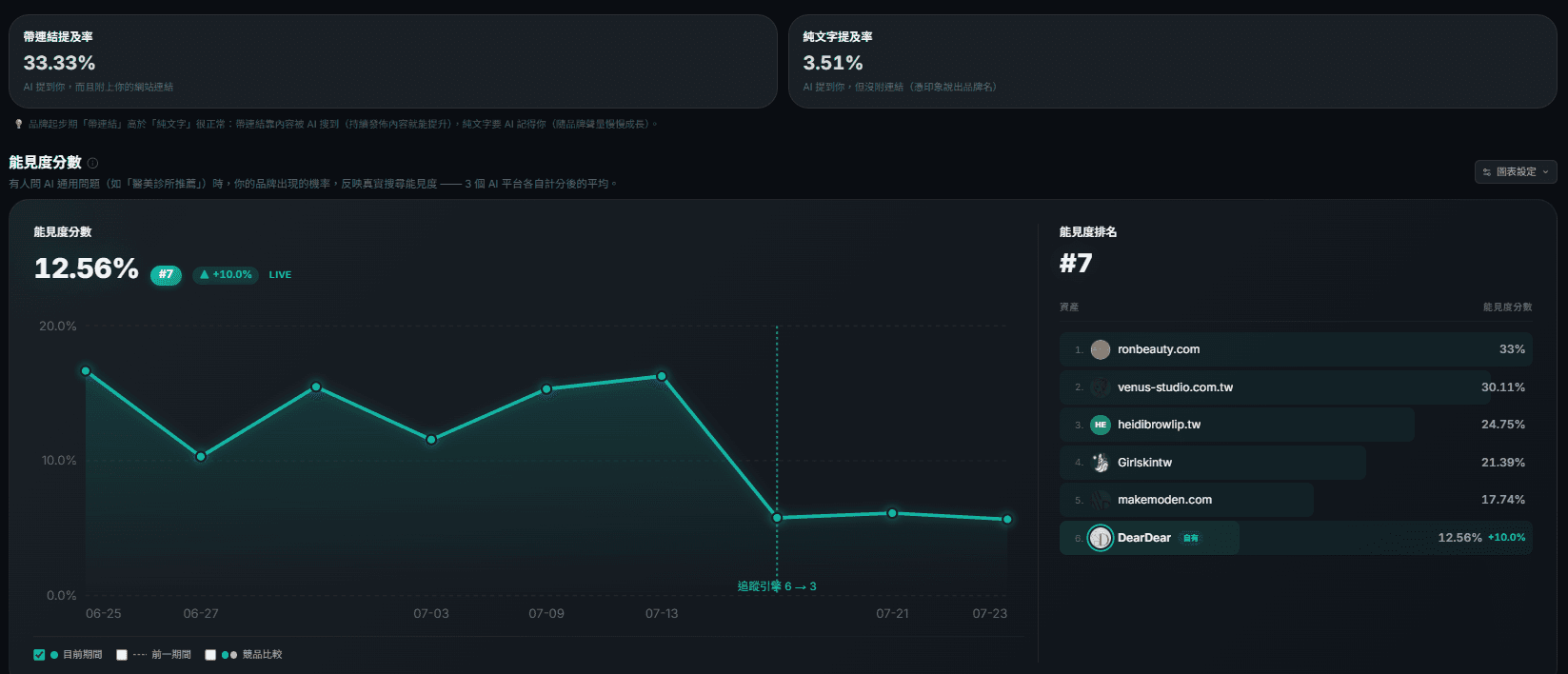Click the venus-studio.com.tw avatar icon
The image size is (1568, 674).
1101,387
